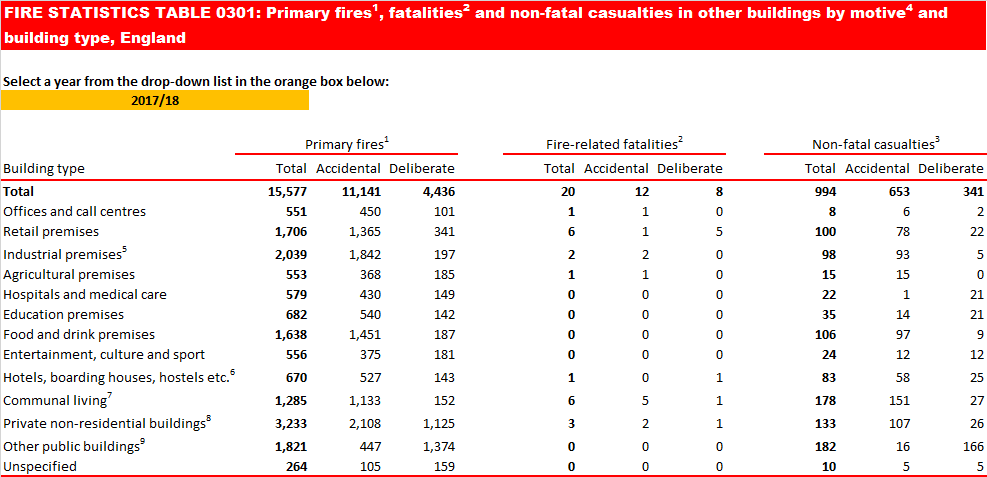Select the 'Fire-related fatalities' group header
The width and height of the screenshot is (987, 477).
coord(614,144)
